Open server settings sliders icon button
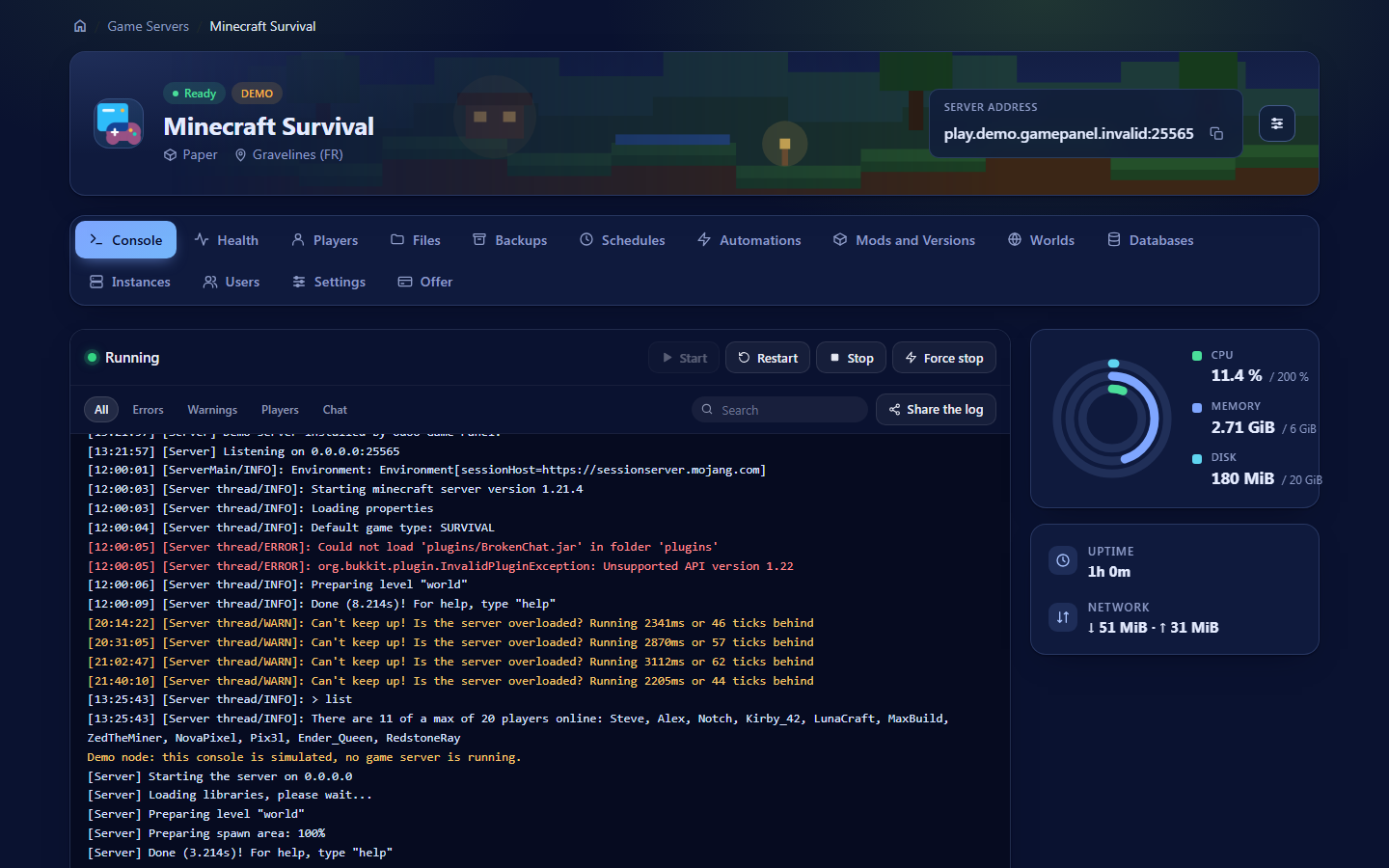Screen dimensions: 1389x868 click(1277, 123)
